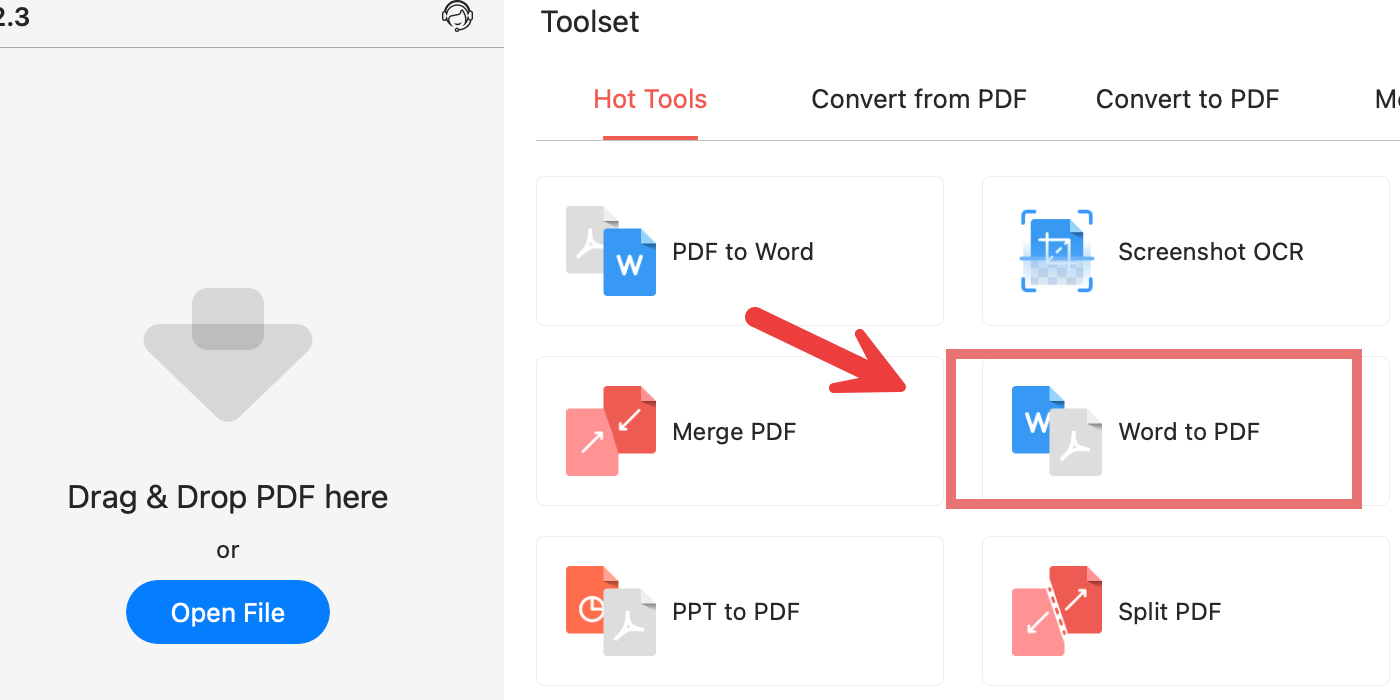Click the Drag & Drop PDF area
This screenshot has width=1400, height=700.
pos(227,497)
